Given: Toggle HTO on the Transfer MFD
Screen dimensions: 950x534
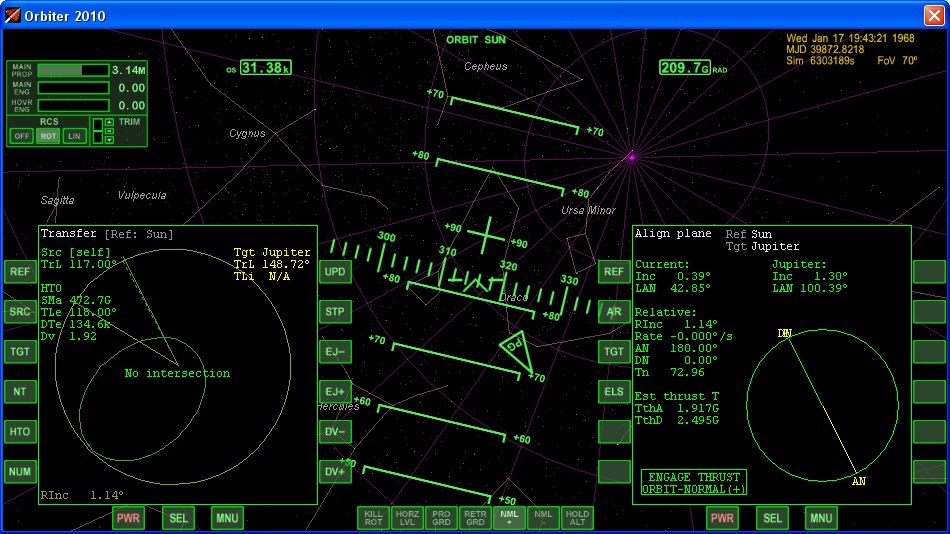Looking at the screenshot, I should pyautogui.click(x=19, y=432).
